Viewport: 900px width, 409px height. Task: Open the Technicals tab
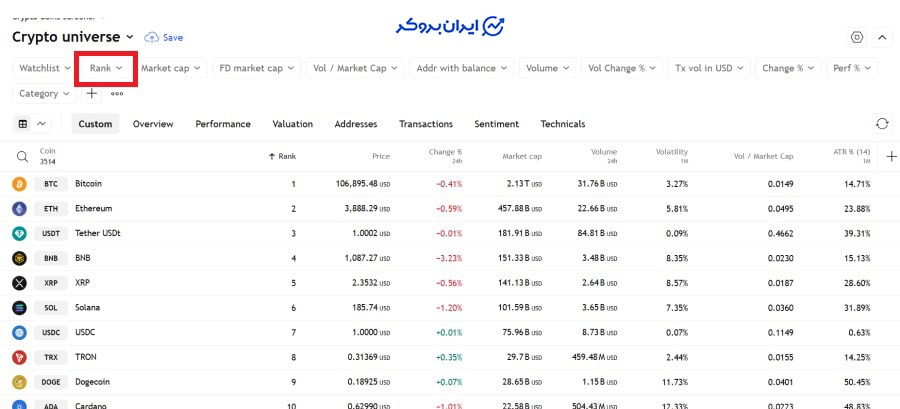(x=562, y=124)
